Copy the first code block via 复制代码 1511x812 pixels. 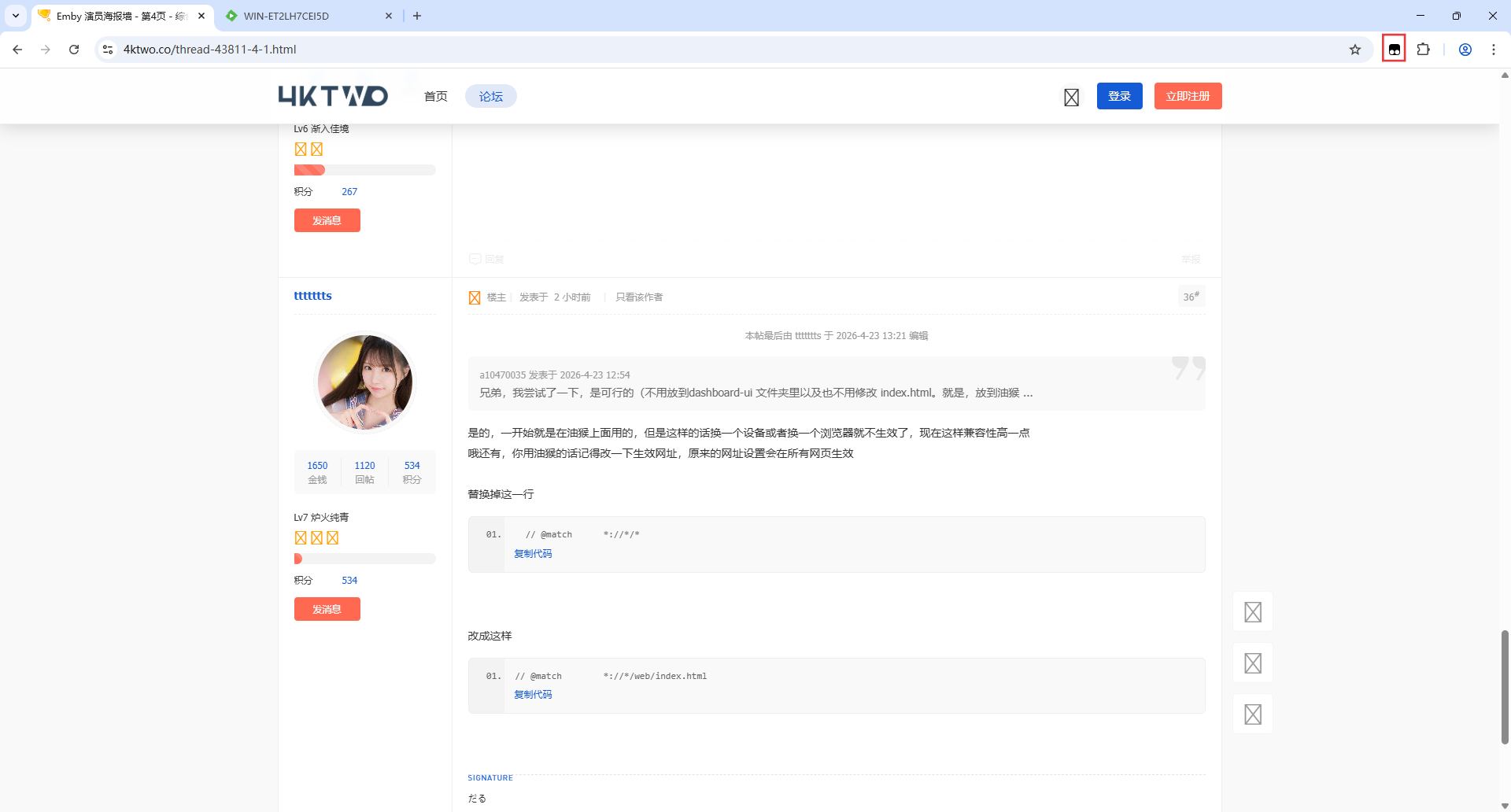533,554
